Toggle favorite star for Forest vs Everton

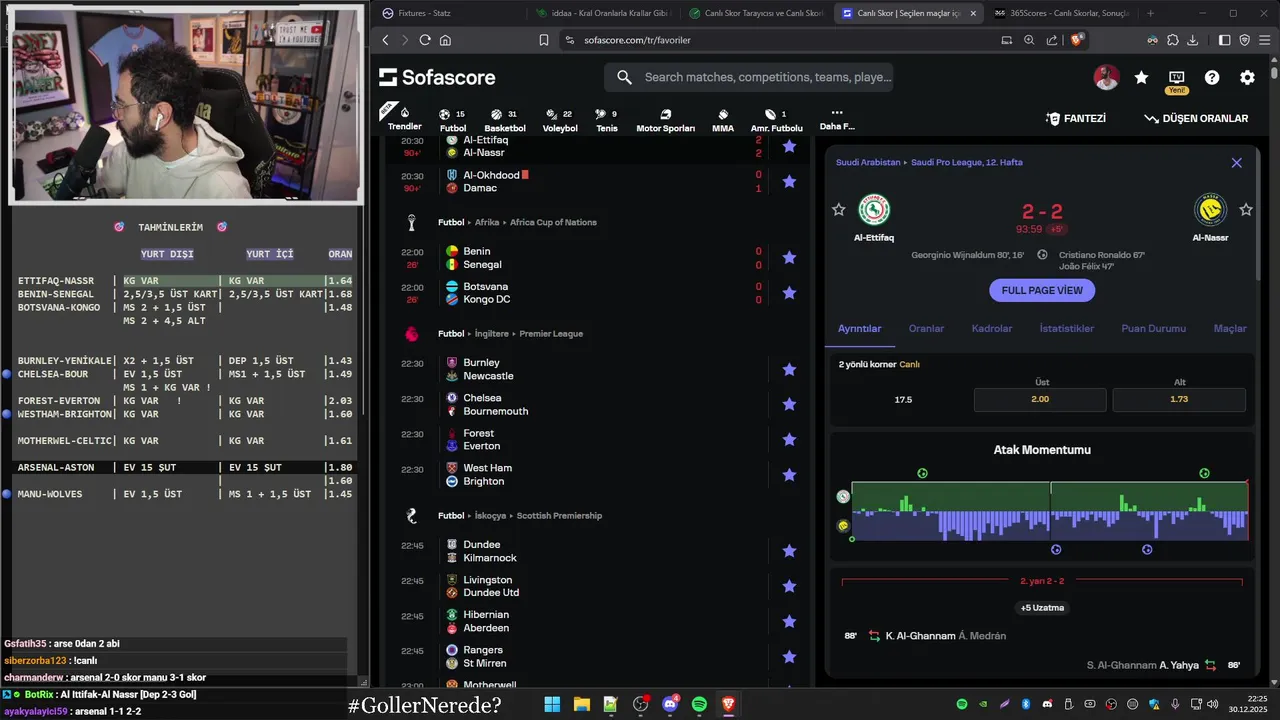pyautogui.click(x=789, y=439)
